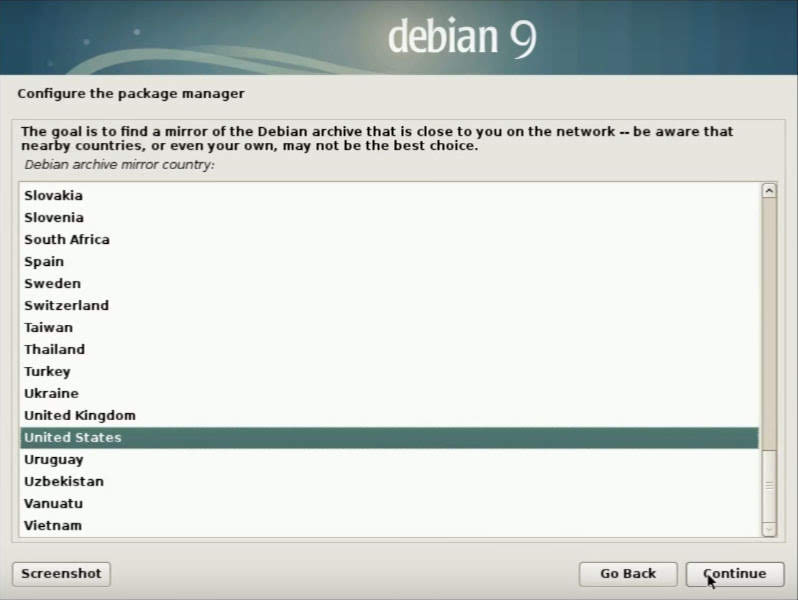Pick Sweden from the country list
The width and height of the screenshot is (798, 600).
(x=389, y=283)
